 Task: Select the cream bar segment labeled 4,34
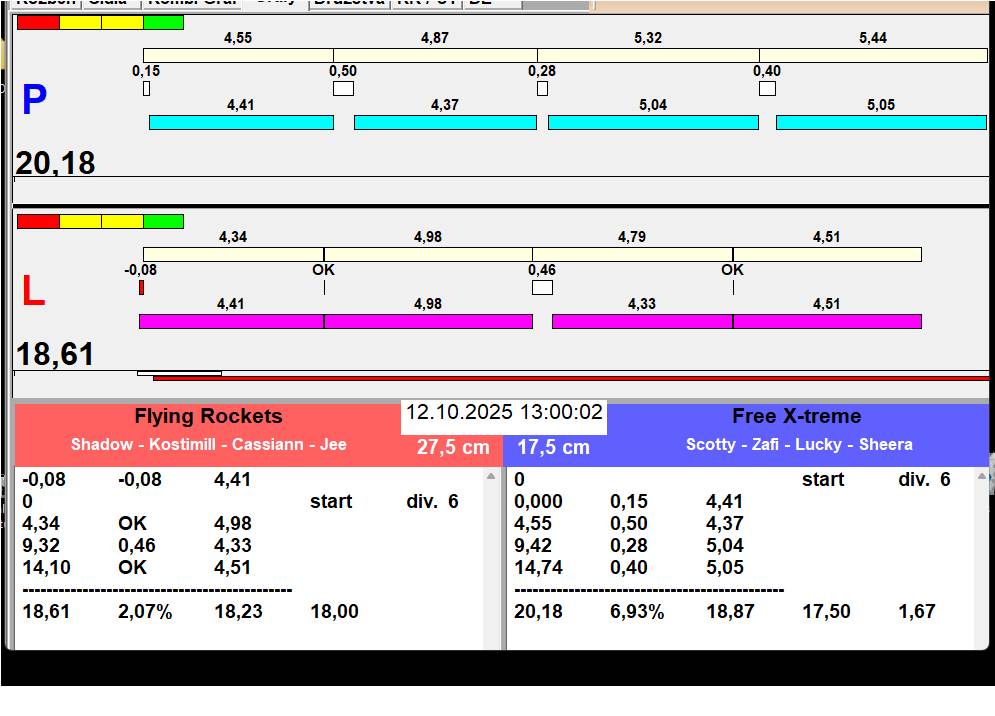(234, 255)
